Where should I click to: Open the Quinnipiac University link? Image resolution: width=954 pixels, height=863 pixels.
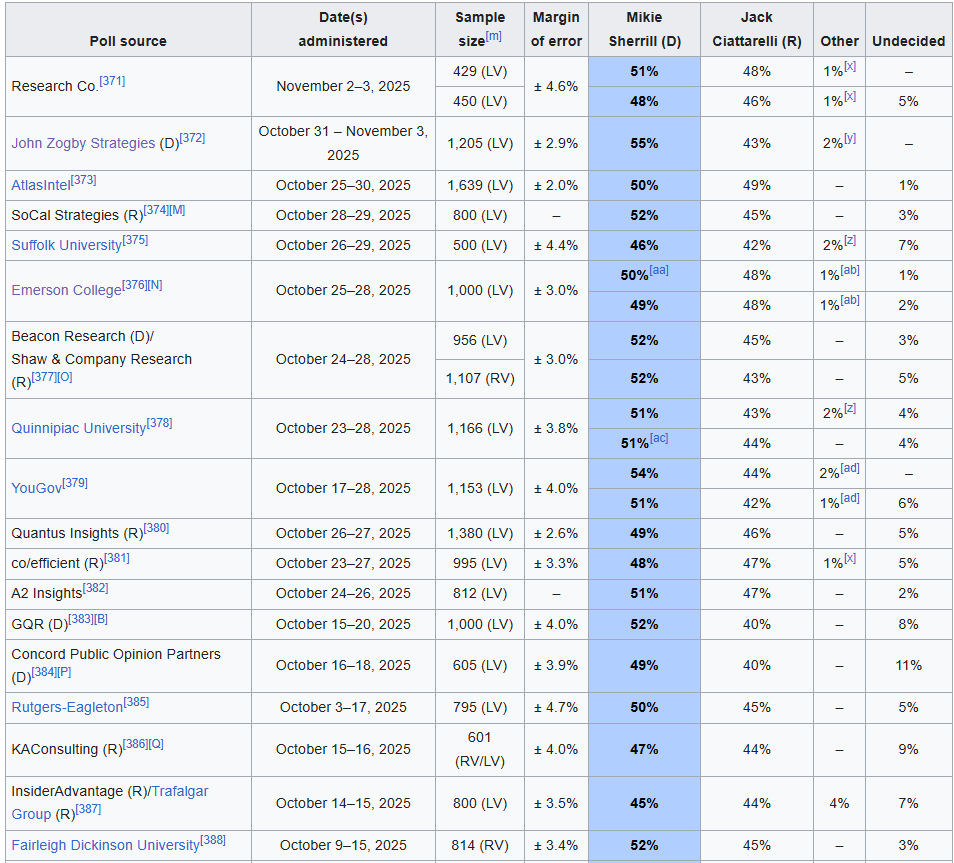(x=78, y=428)
